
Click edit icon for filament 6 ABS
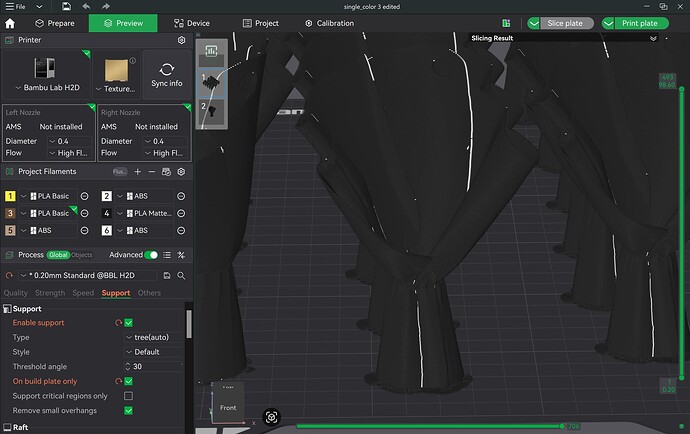pos(181,231)
